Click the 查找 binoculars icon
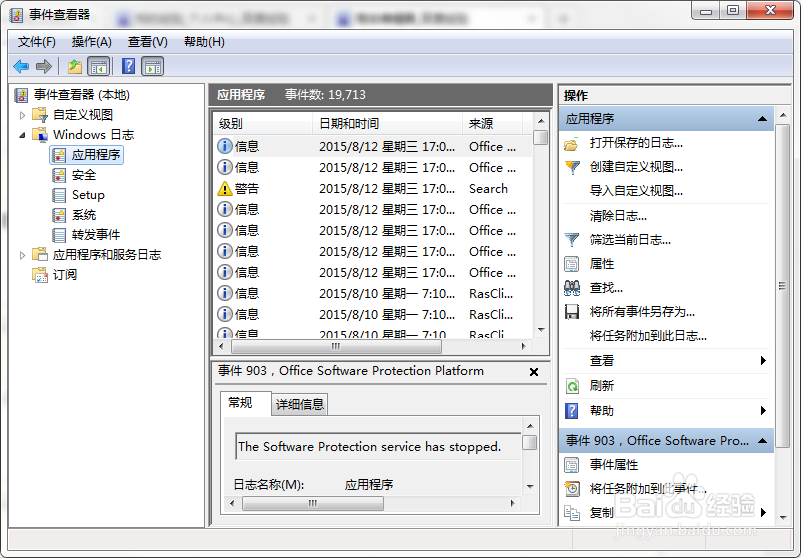The width and height of the screenshot is (801, 558). [572, 288]
